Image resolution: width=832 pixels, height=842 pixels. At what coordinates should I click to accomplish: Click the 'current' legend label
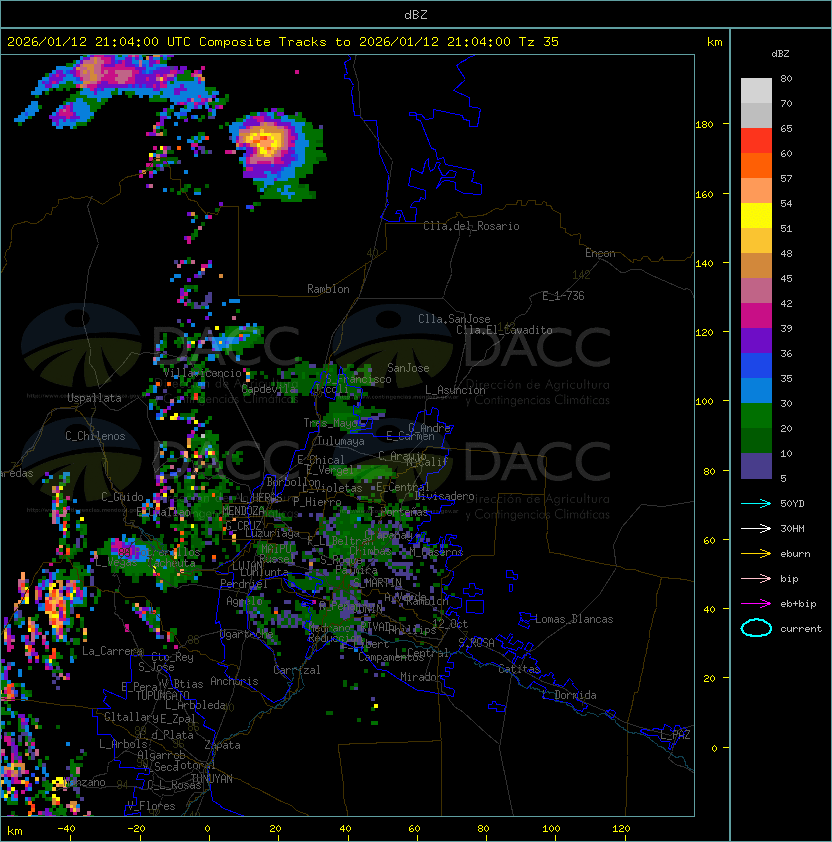tap(801, 629)
